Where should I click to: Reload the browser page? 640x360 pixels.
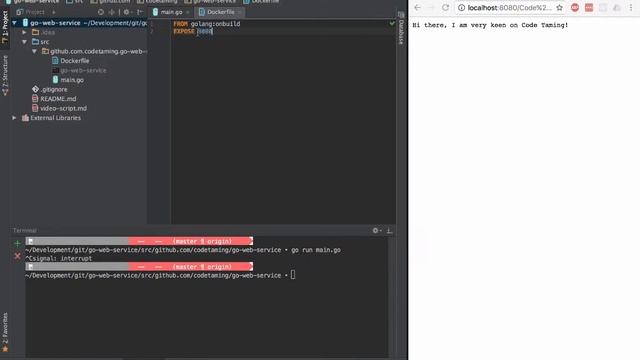[445, 7]
